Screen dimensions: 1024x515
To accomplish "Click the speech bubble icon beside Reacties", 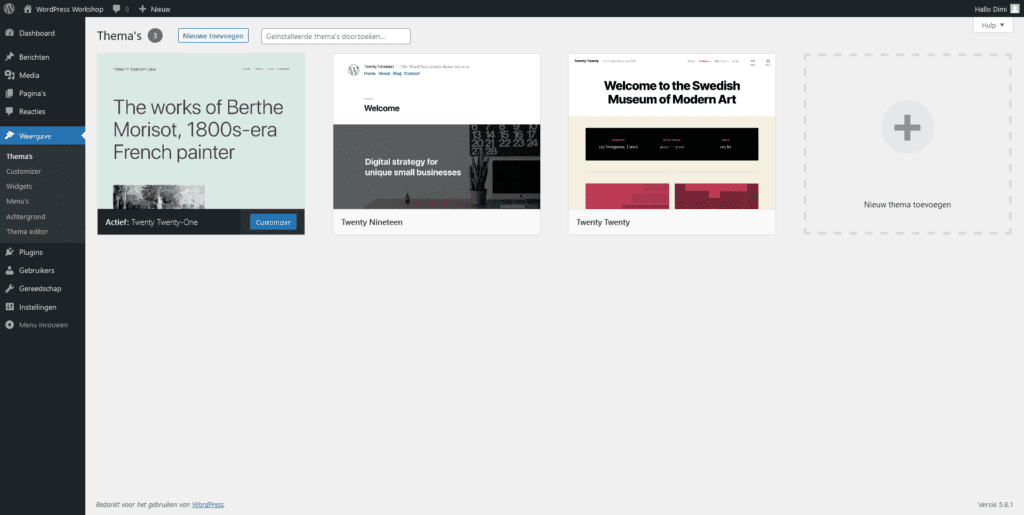I will [x=10, y=112].
